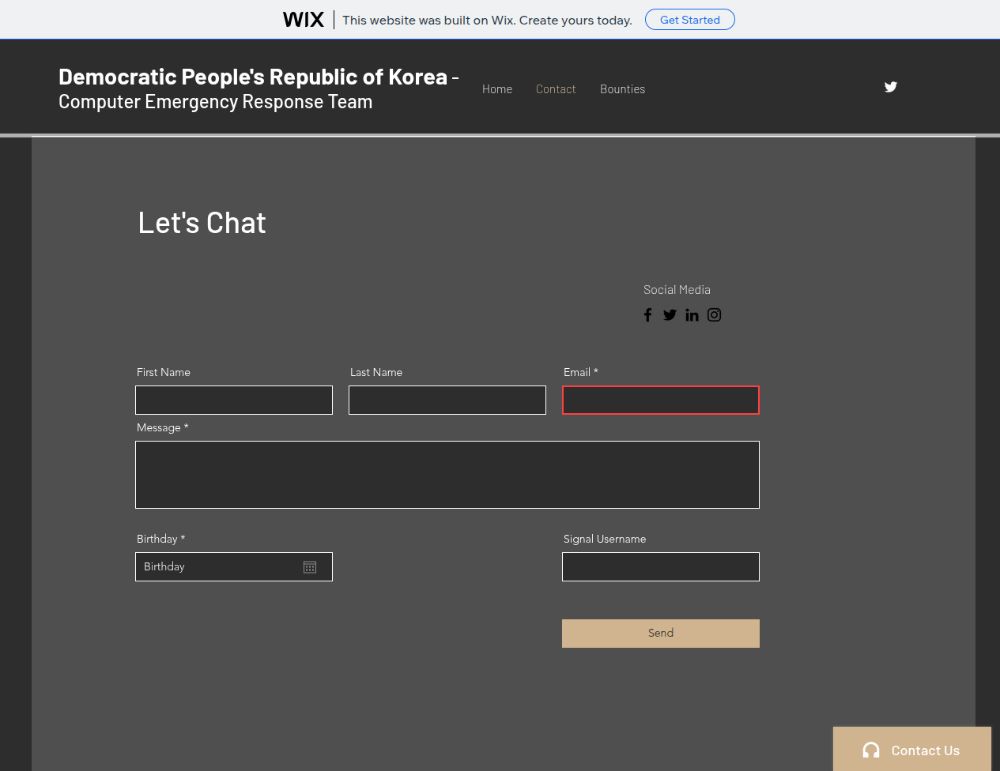1000x771 pixels.
Task: Select the Contact menu item
Action: [555, 89]
